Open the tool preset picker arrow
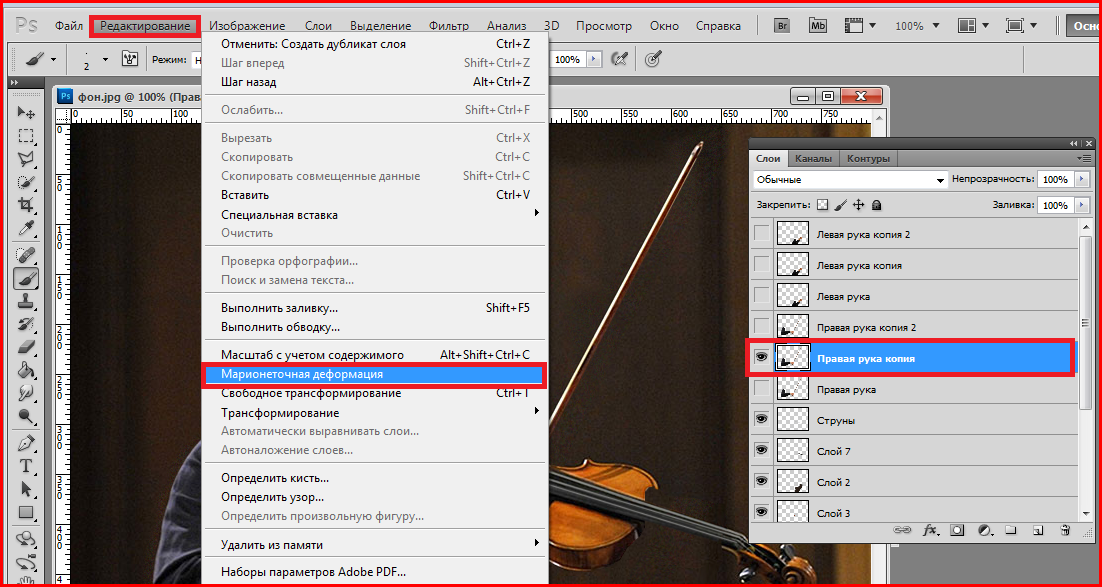 coord(53,60)
